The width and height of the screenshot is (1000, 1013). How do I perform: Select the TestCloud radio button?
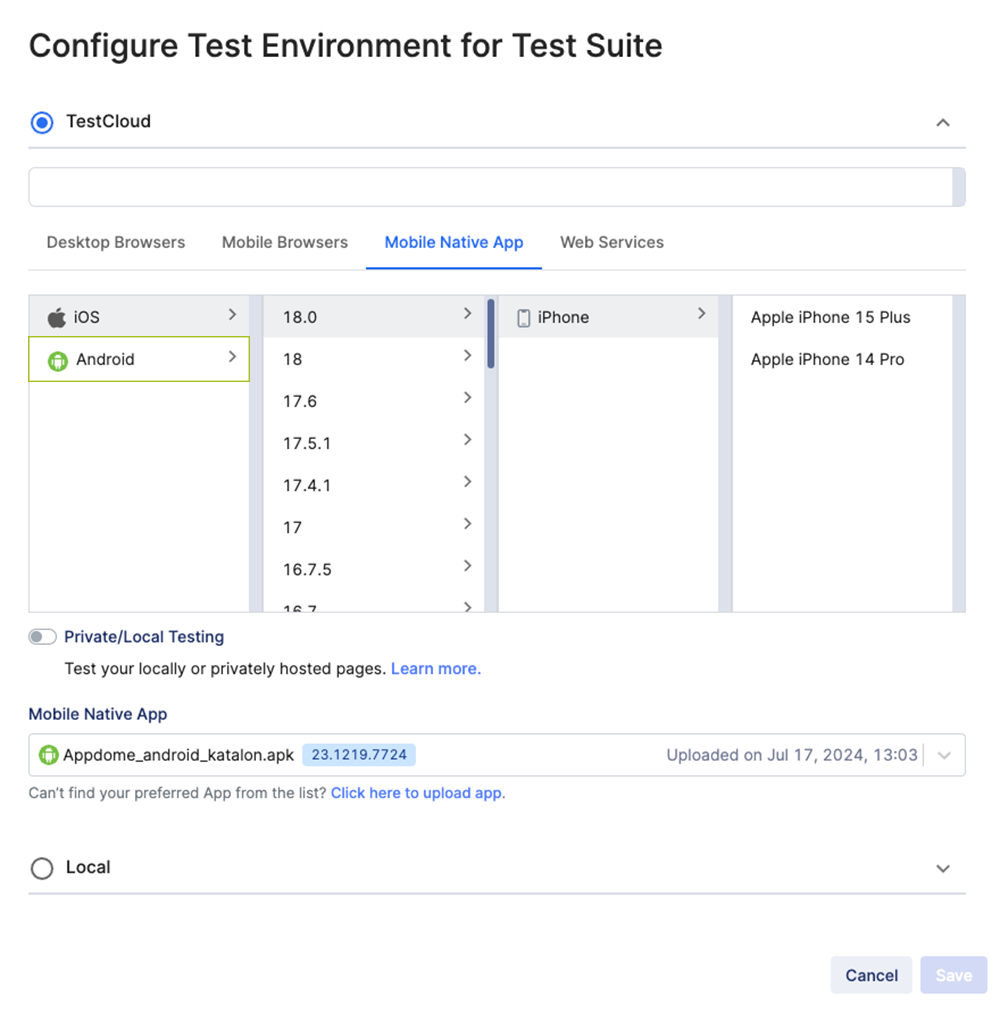pos(40,121)
